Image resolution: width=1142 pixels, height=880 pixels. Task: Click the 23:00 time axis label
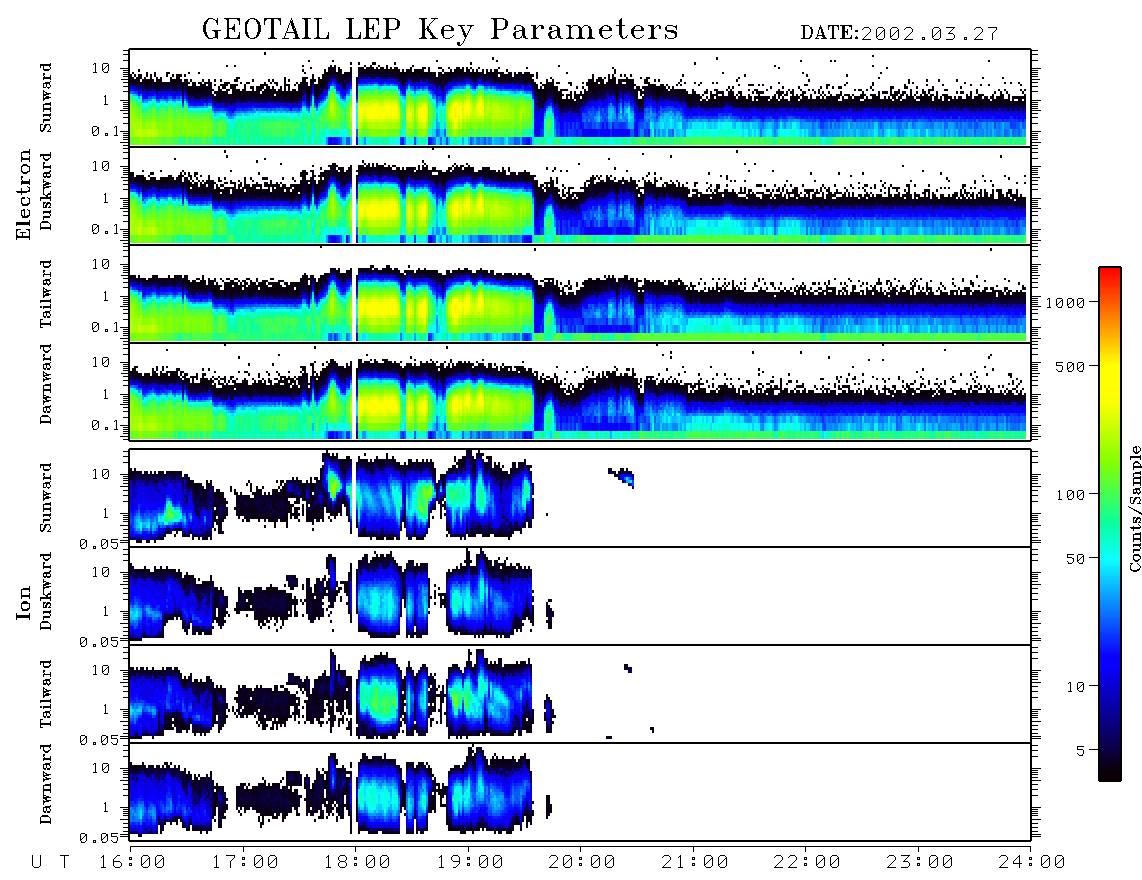pos(920,863)
